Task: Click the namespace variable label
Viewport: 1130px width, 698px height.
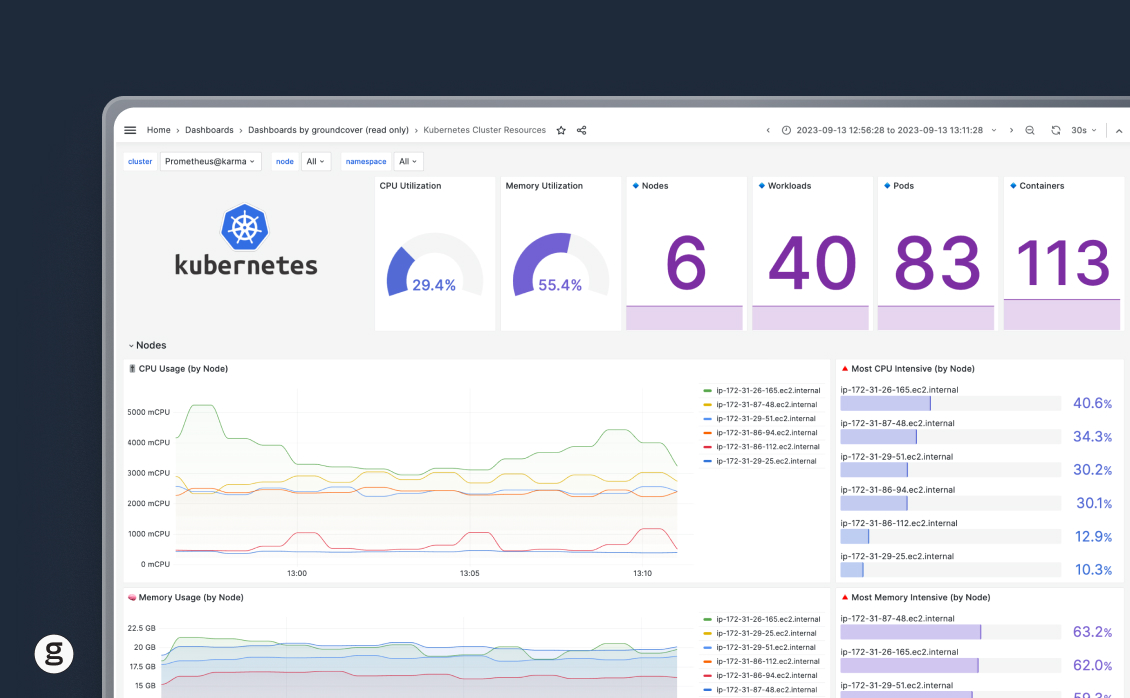Action: [365, 161]
